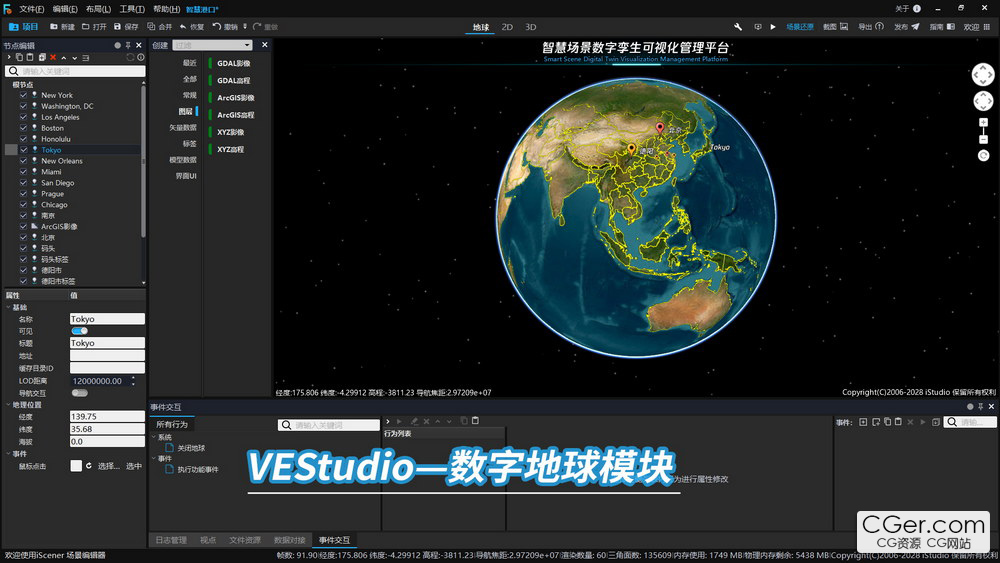Image resolution: width=1000 pixels, height=563 pixels.
Task: Open the 编辑(E) menu
Action: 65,9
